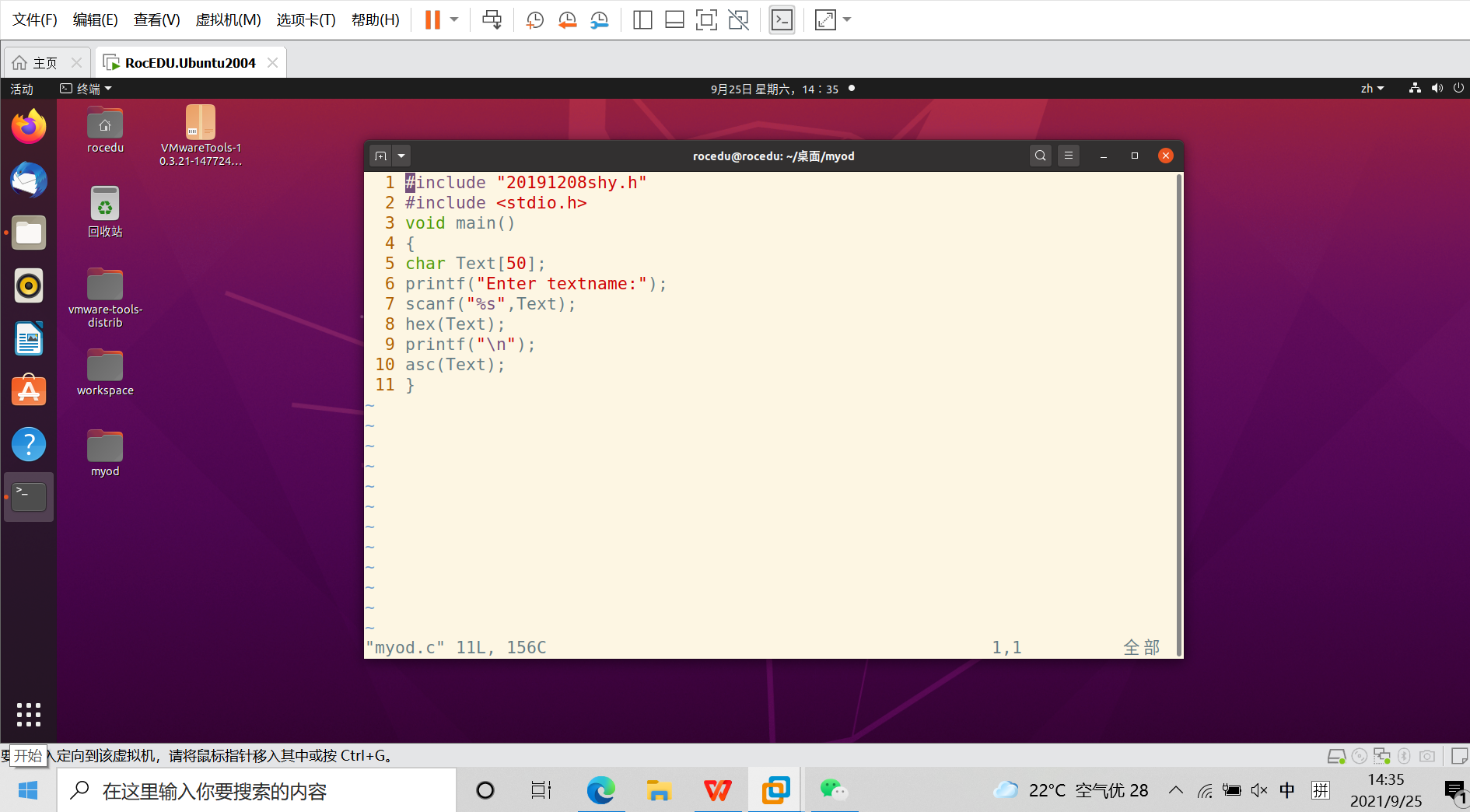Open the snapshot manager
Screen dimensions: 1470x812
coord(600,19)
